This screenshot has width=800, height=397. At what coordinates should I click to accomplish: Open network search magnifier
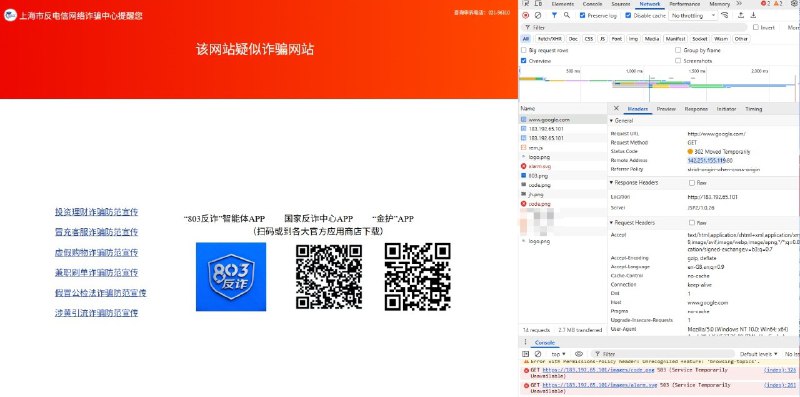point(567,15)
